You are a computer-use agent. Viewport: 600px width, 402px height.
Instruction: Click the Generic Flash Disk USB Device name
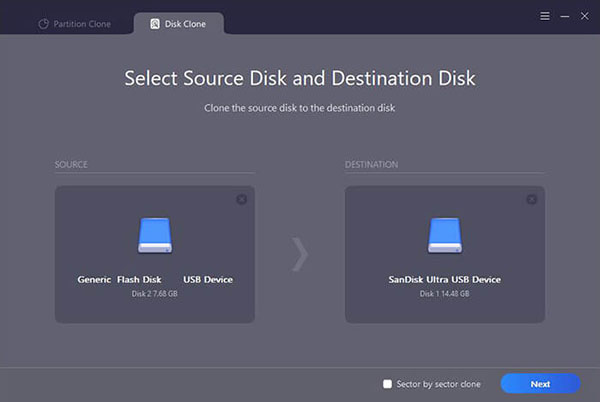pyautogui.click(x=155, y=280)
